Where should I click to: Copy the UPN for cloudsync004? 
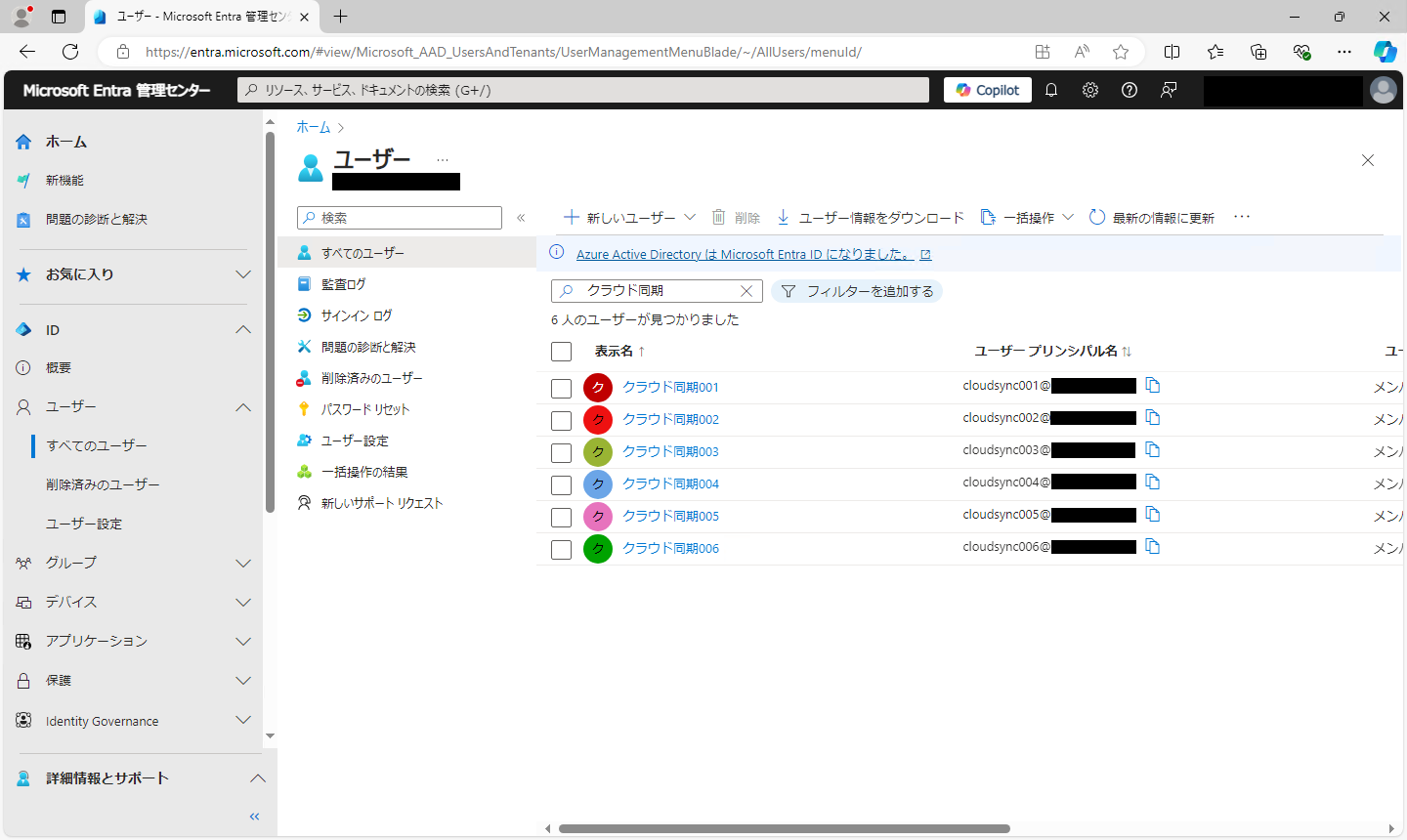[1153, 483]
